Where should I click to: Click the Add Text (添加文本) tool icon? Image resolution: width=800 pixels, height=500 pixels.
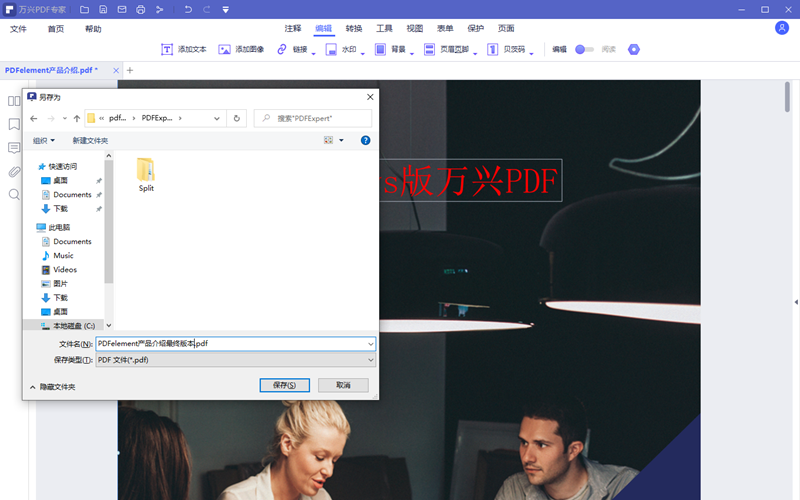[x=167, y=49]
